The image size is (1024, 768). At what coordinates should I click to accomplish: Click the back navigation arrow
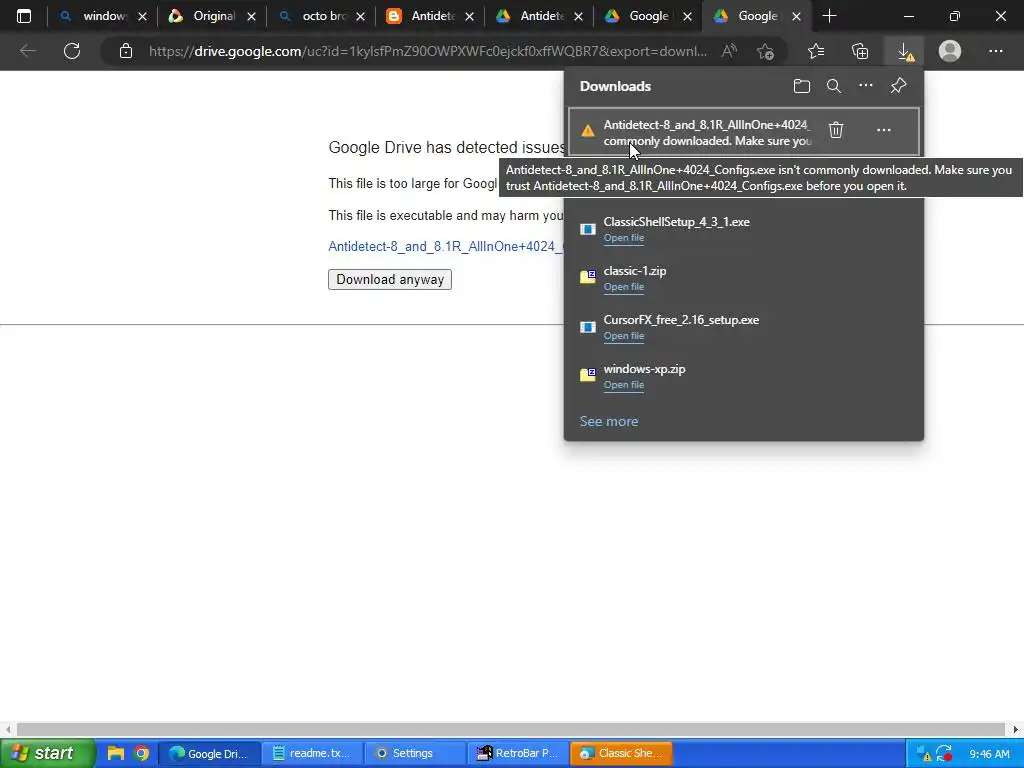[x=27, y=51]
